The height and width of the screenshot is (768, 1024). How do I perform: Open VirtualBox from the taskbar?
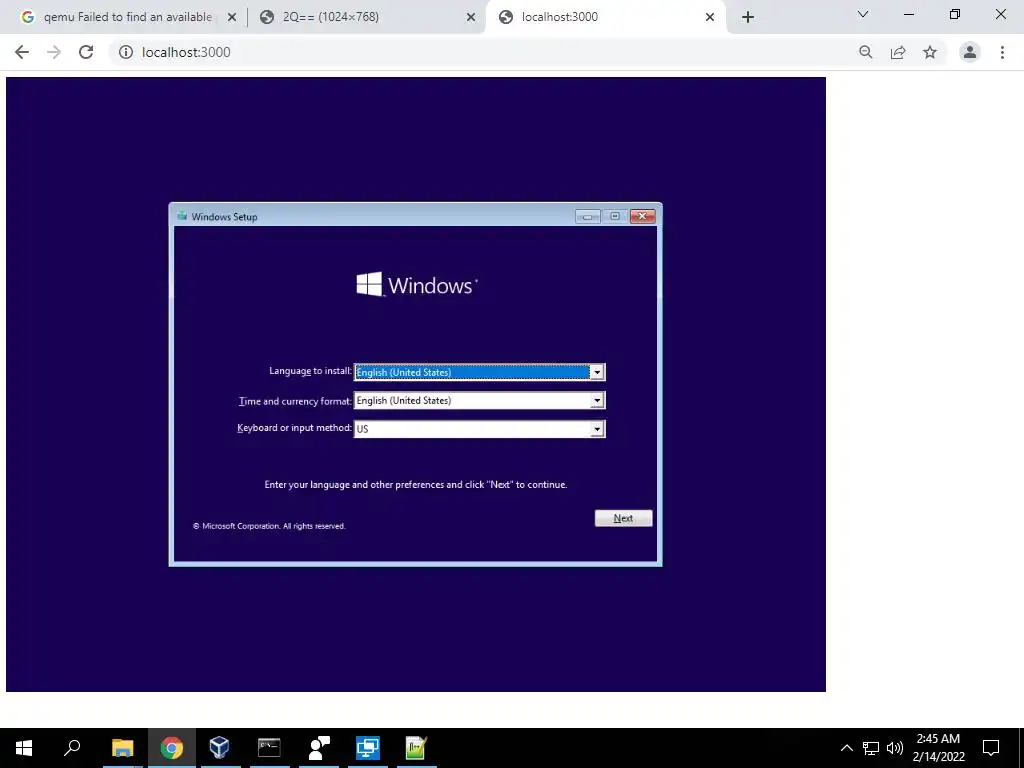pos(220,748)
